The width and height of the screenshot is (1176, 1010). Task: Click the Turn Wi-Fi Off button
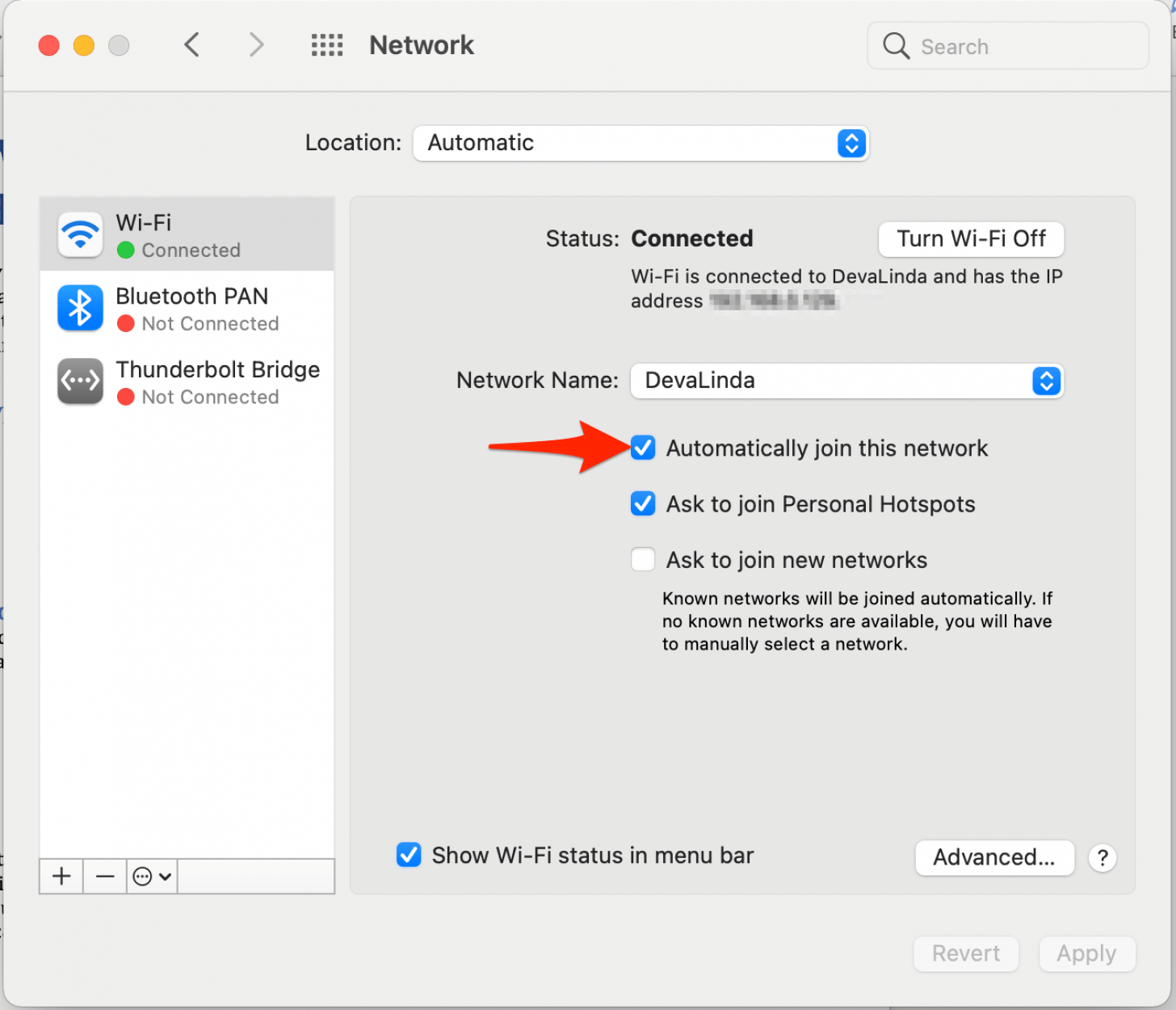tap(971, 239)
